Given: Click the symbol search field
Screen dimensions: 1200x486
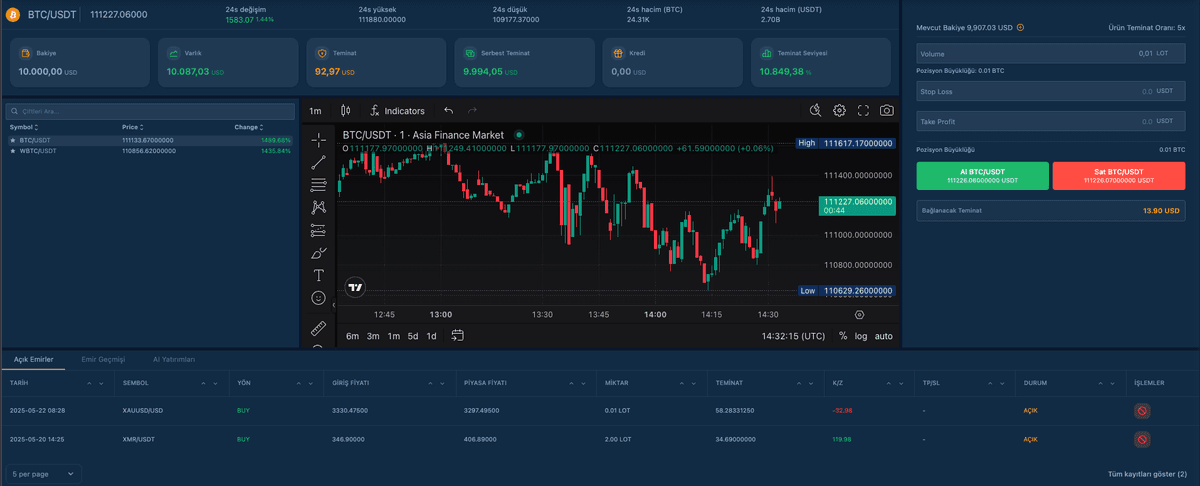Looking at the screenshot, I should [x=150, y=111].
